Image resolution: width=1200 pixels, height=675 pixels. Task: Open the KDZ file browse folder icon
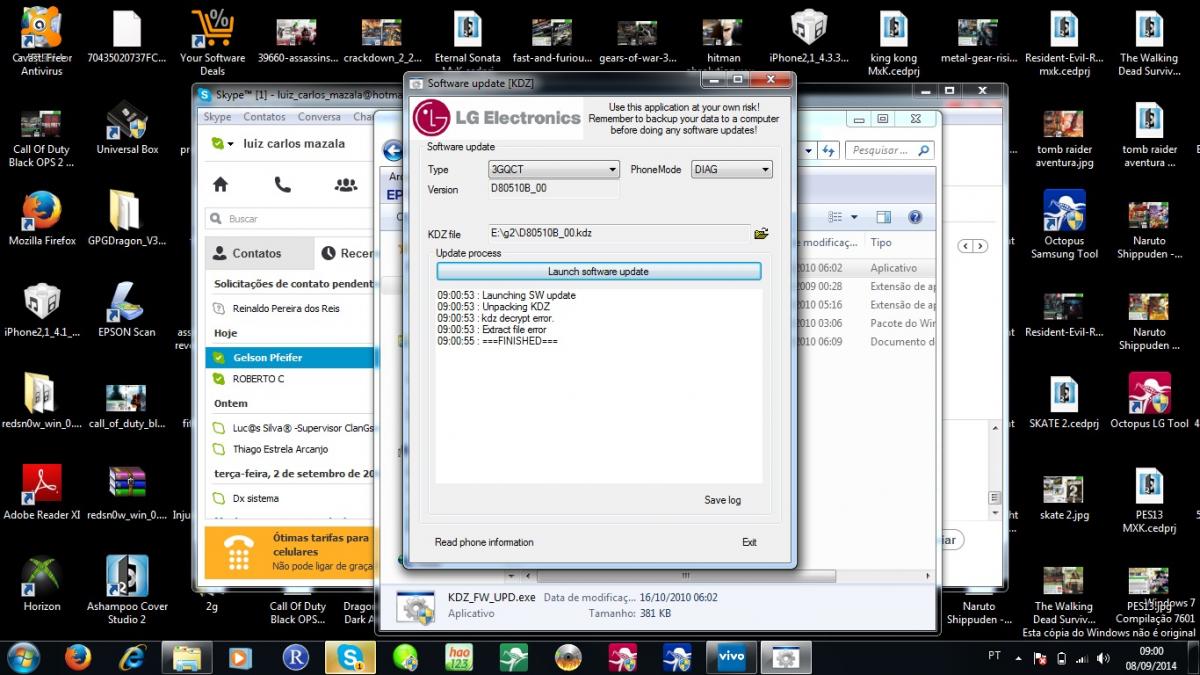pyautogui.click(x=761, y=234)
